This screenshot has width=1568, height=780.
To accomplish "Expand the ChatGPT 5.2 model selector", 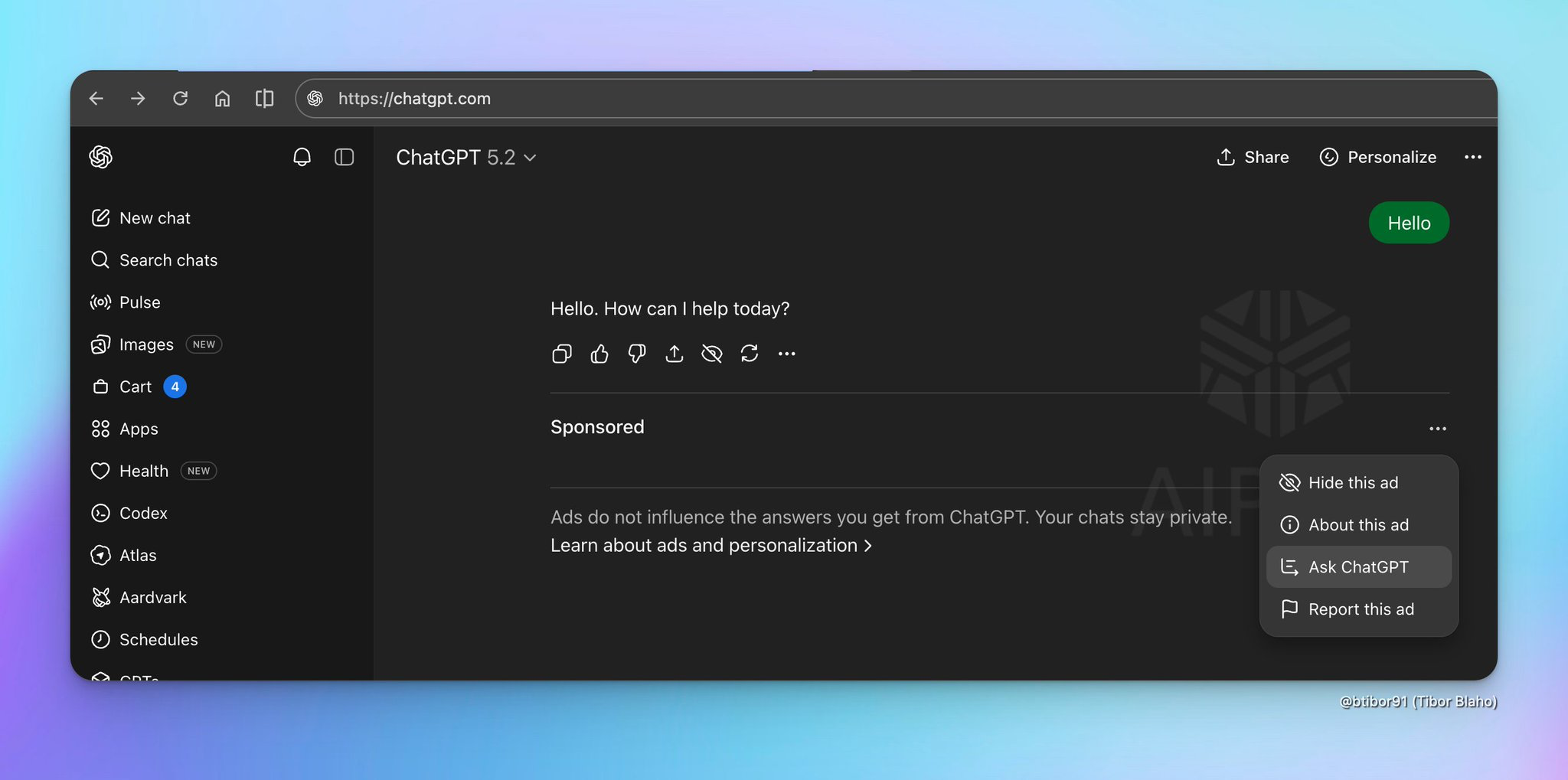I will [x=466, y=157].
